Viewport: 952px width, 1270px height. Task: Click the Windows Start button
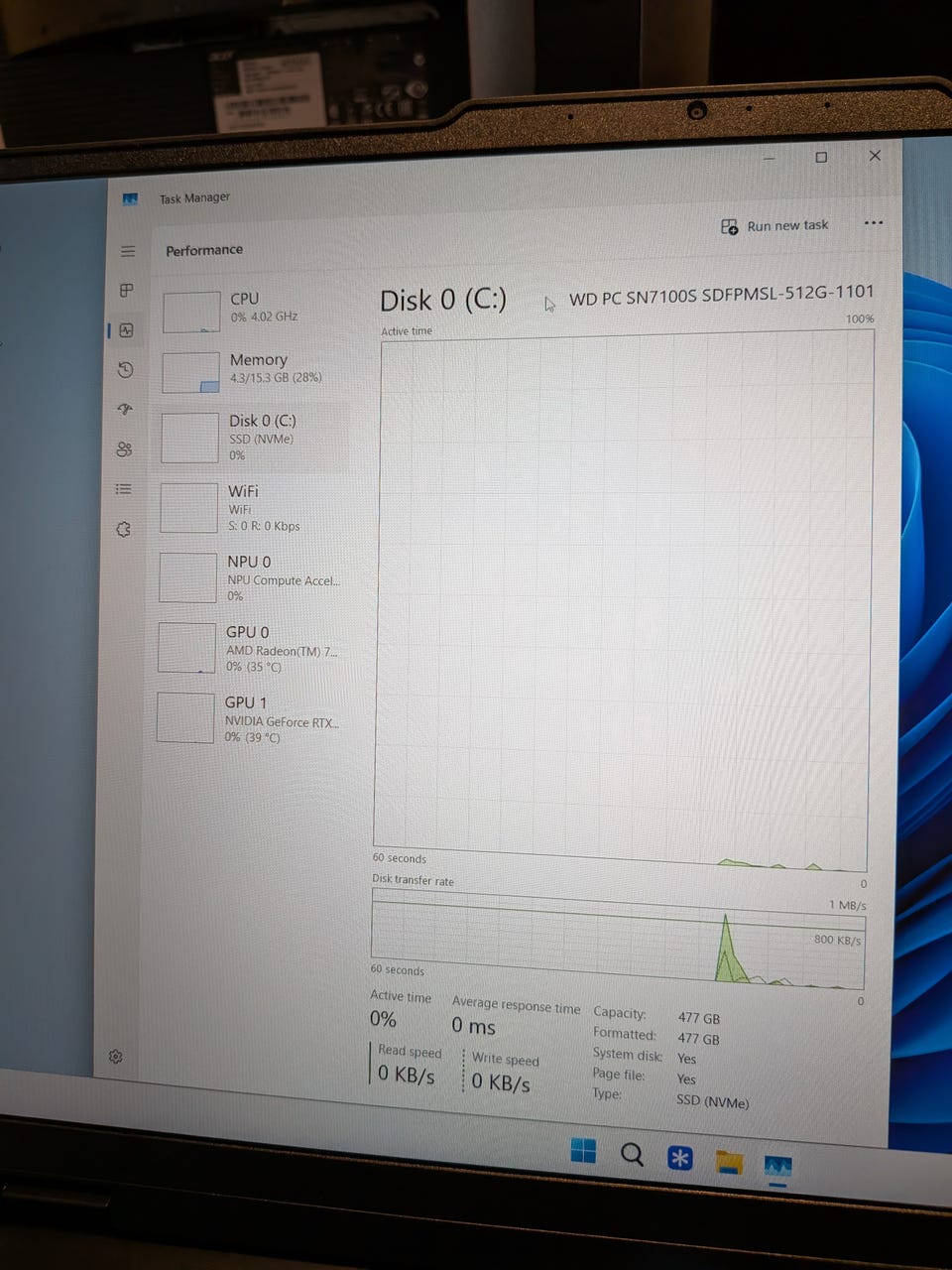click(583, 1151)
